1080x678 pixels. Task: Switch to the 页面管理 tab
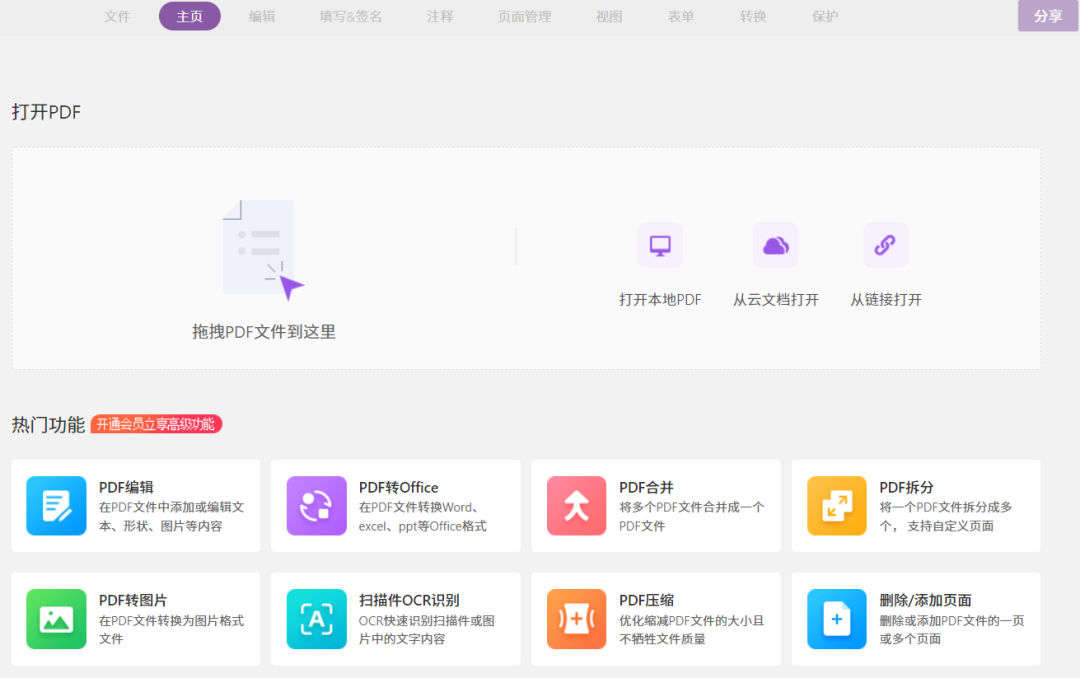pyautogui.click(x=523, y=16)
